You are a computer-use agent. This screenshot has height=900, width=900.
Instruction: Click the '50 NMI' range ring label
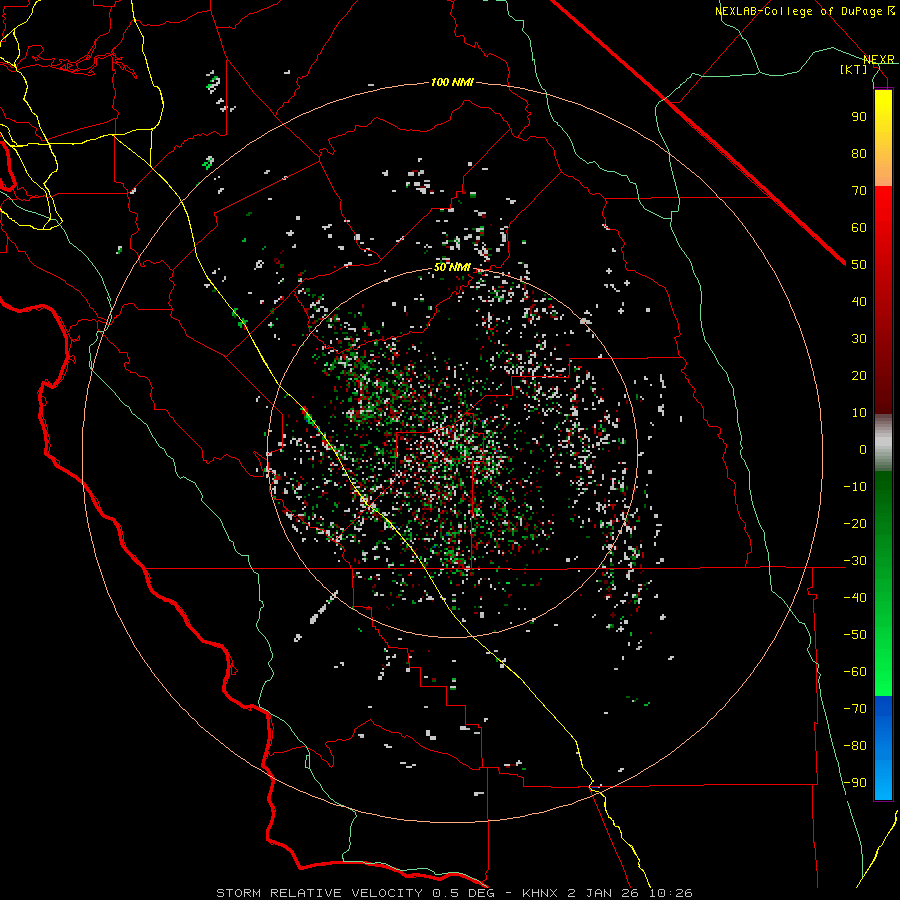(x=452, y=267)
